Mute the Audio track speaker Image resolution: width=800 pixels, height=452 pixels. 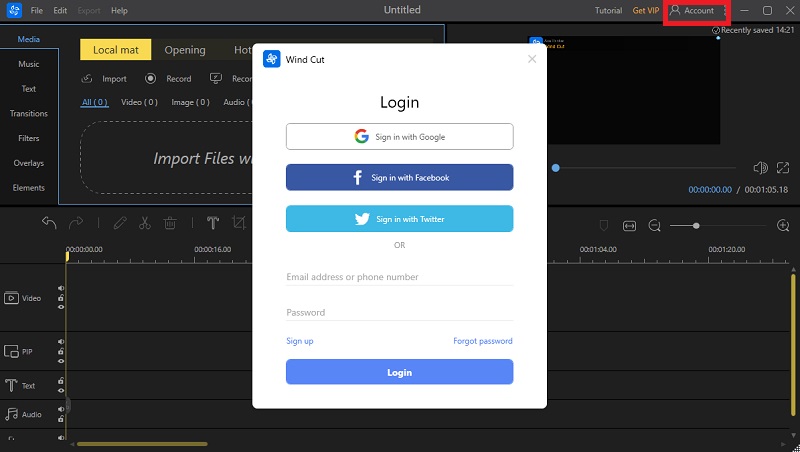61,409
